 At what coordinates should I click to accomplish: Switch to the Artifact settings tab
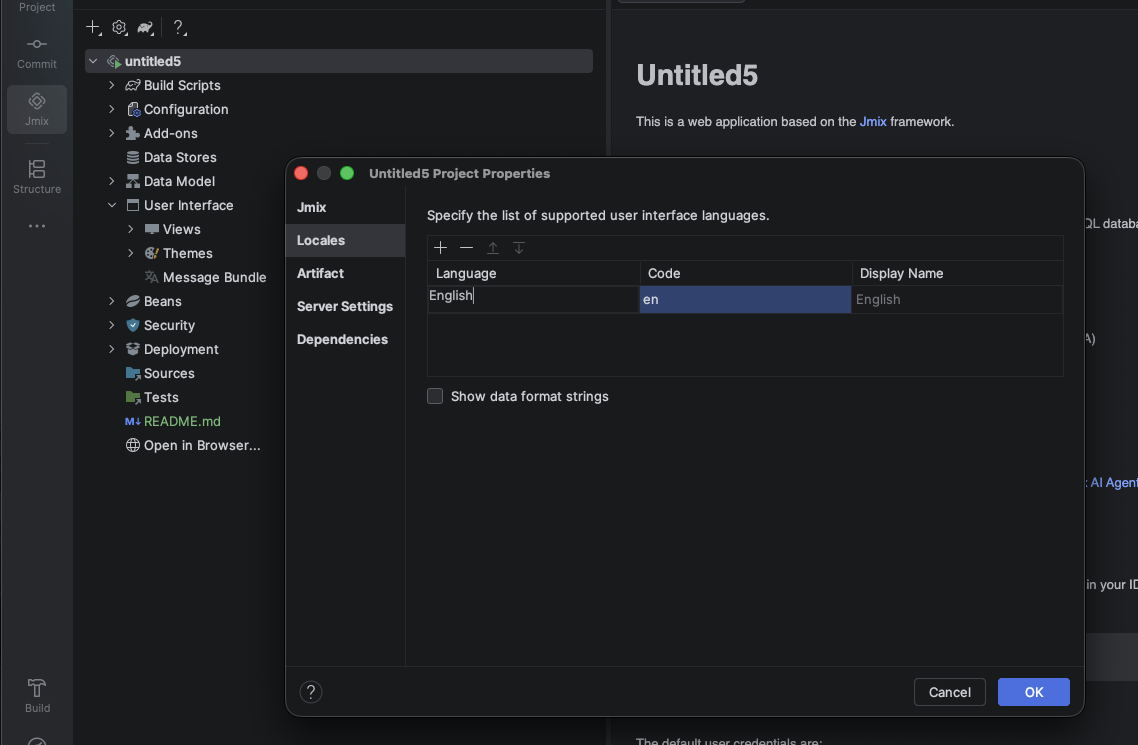pos(320,273)
